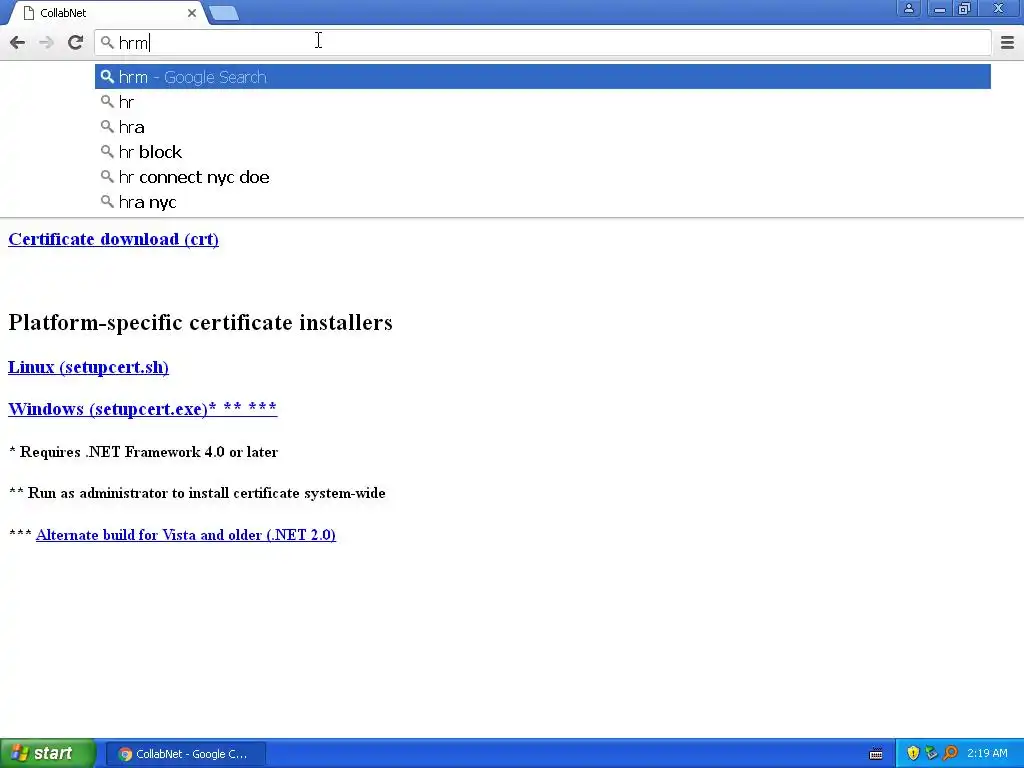Click the 2:19 AM system clock
The image size is (1024, 768).
pyautogui.click(x=987, y=754)
